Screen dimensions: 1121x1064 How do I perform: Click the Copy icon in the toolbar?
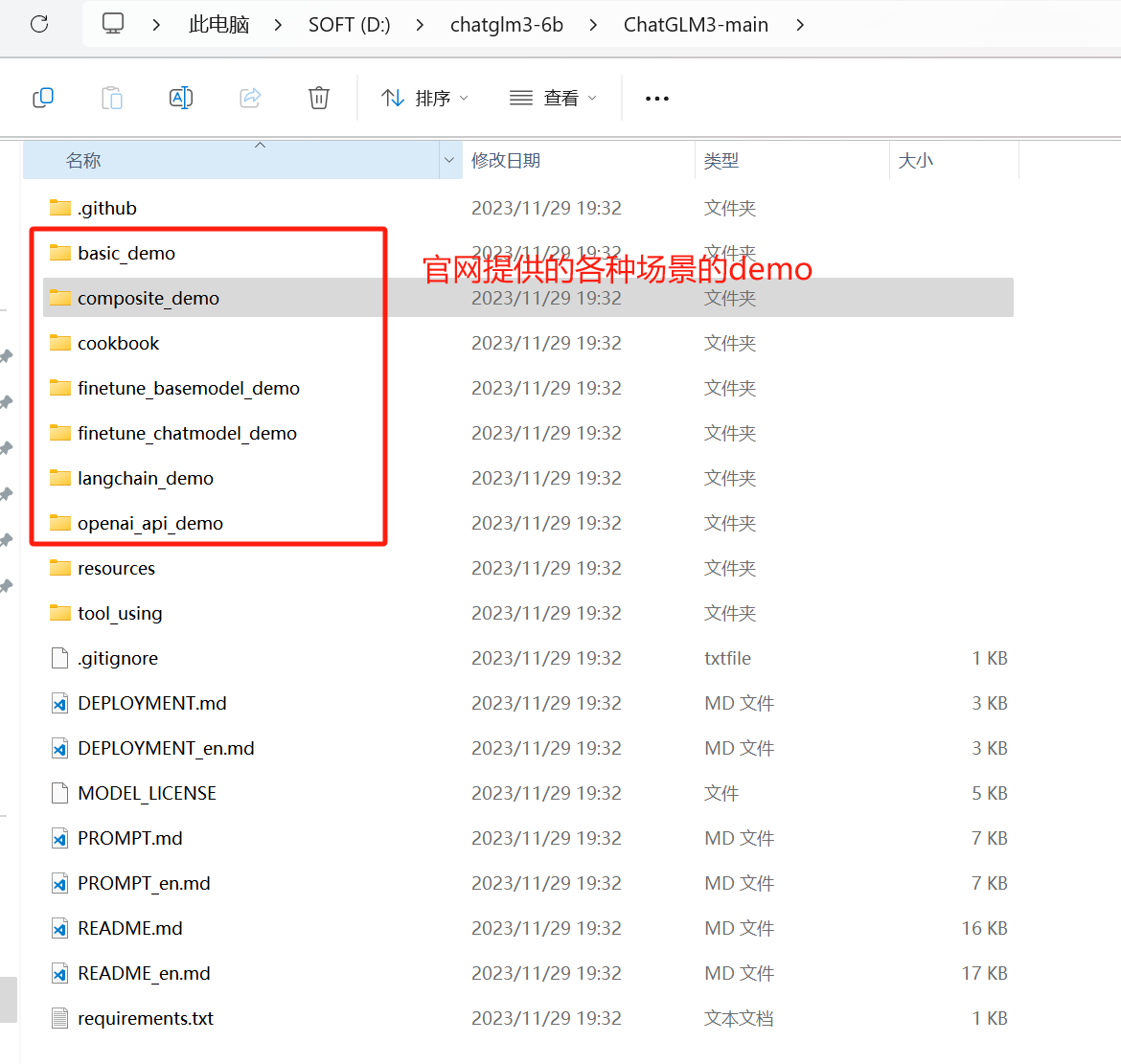[44, 97]
